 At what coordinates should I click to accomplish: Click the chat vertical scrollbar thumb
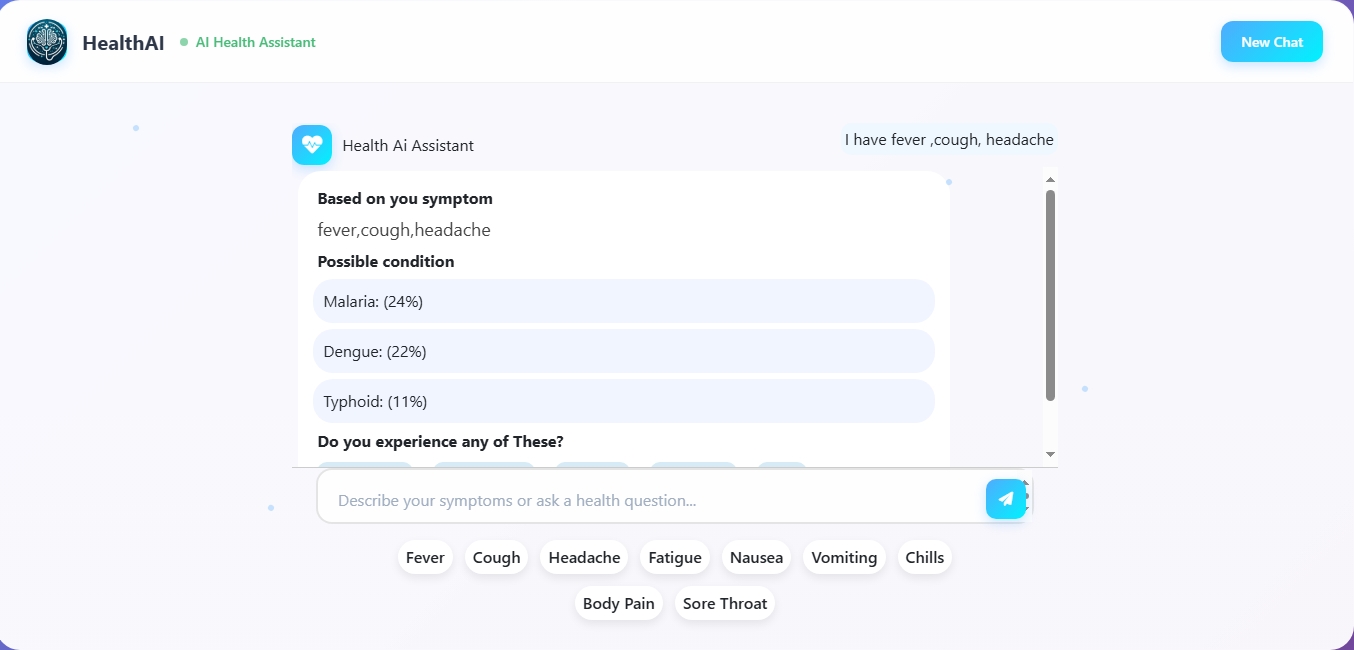point(1050,295)
